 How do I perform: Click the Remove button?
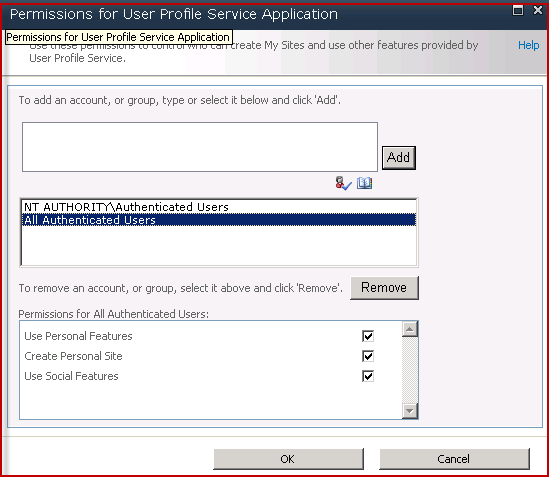click(384, 288)
